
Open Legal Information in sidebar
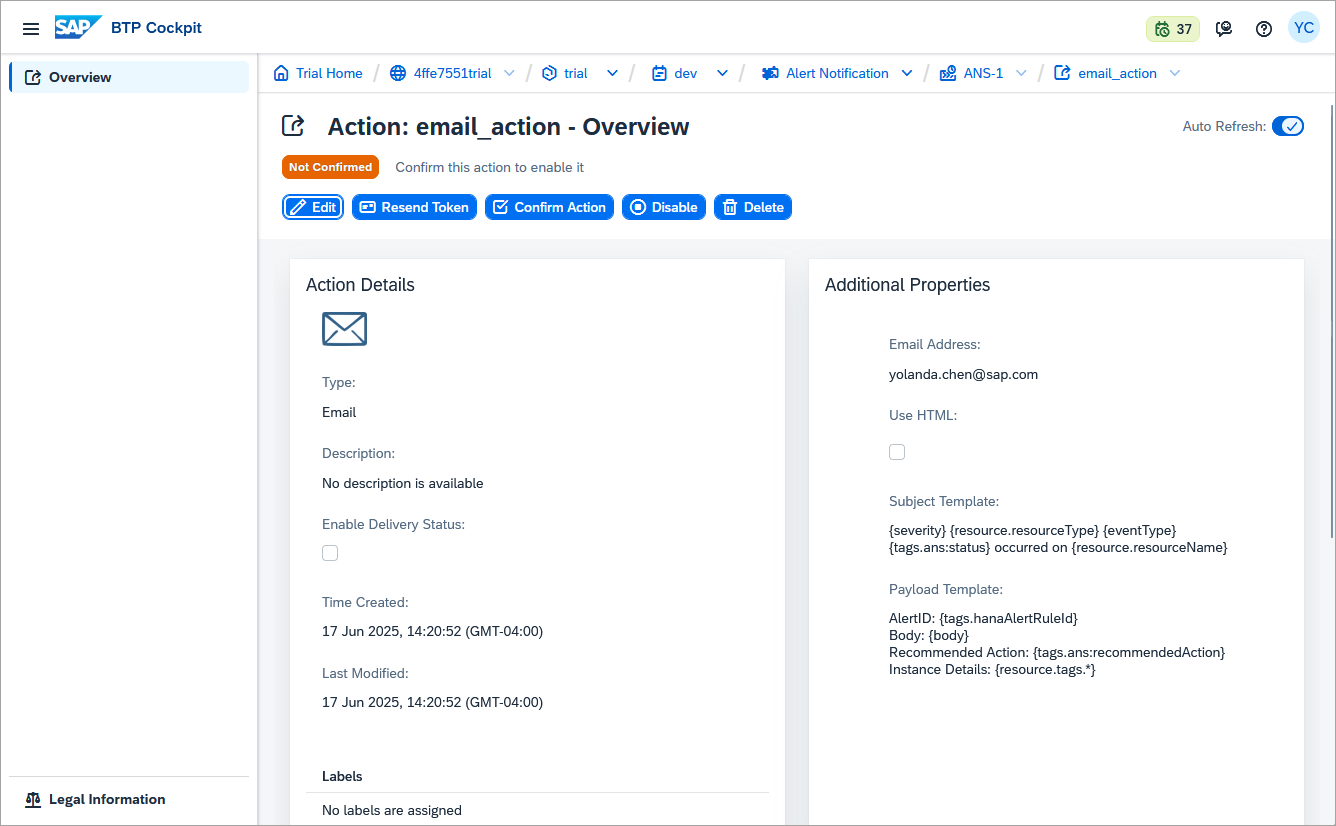pyautogui.click(x=129, y=799)
